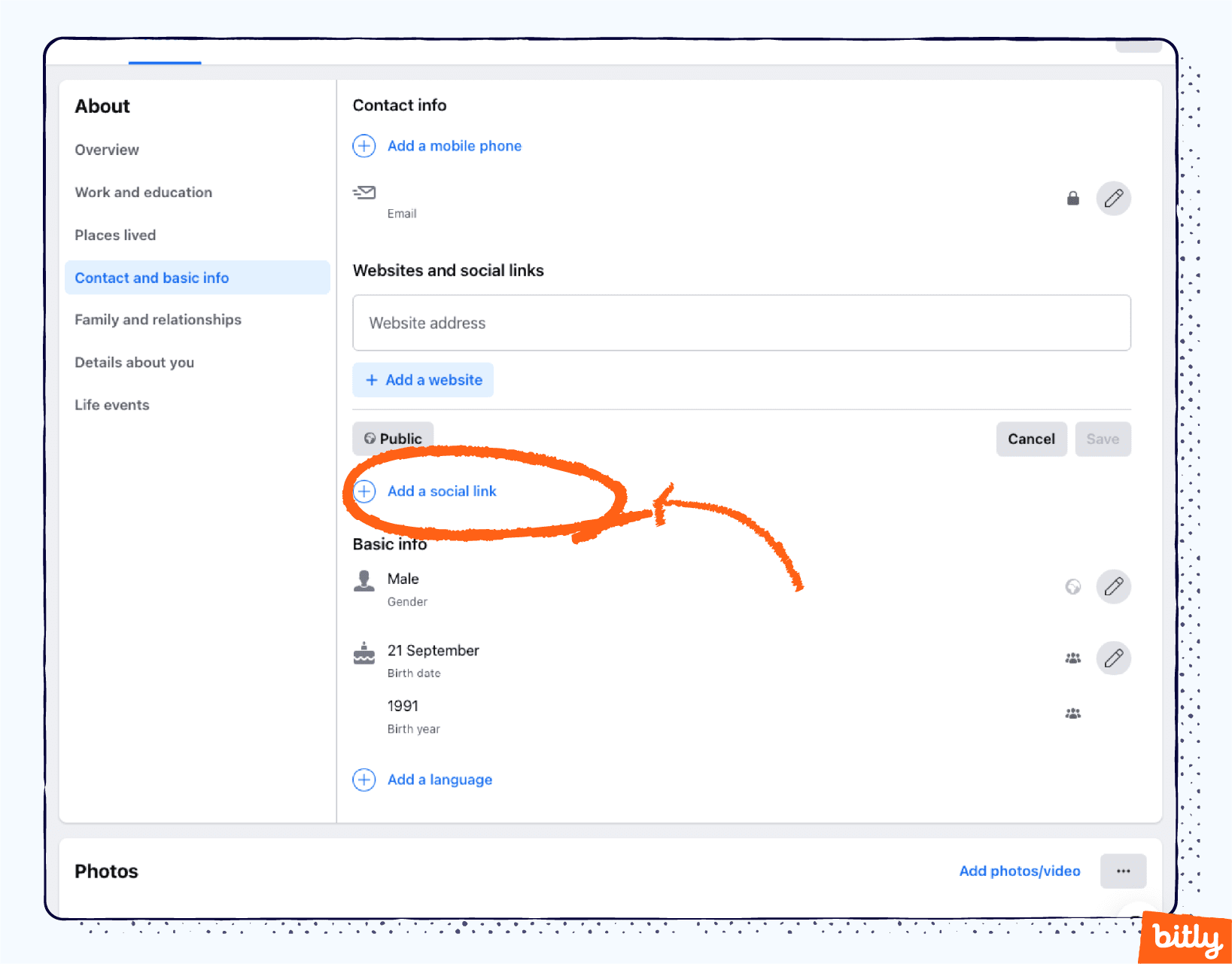This screenshot has width=1232, height=964.
Task: Click the Bitly logo in the corner
Action: click(1185, 937)
